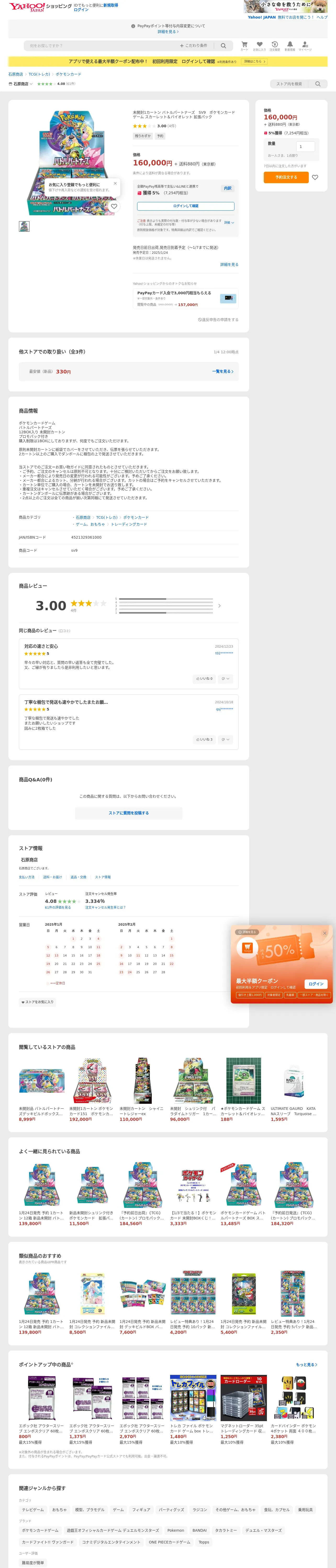Open 110,000円 シャイニー carton product
The height and width of the screenshot is (1568, 336).
[142, 1089]
